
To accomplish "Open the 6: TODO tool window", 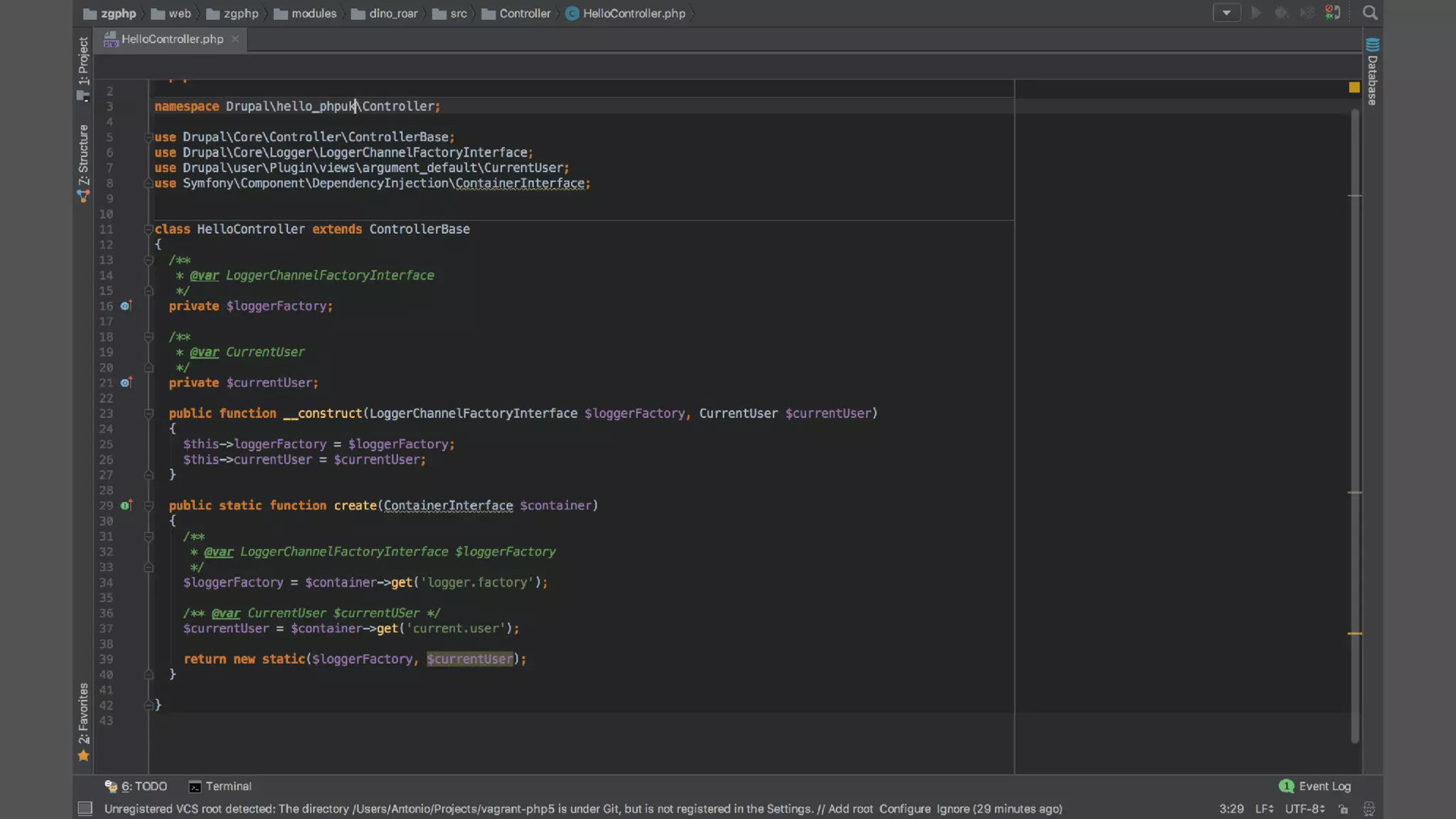I will [136, 786].
